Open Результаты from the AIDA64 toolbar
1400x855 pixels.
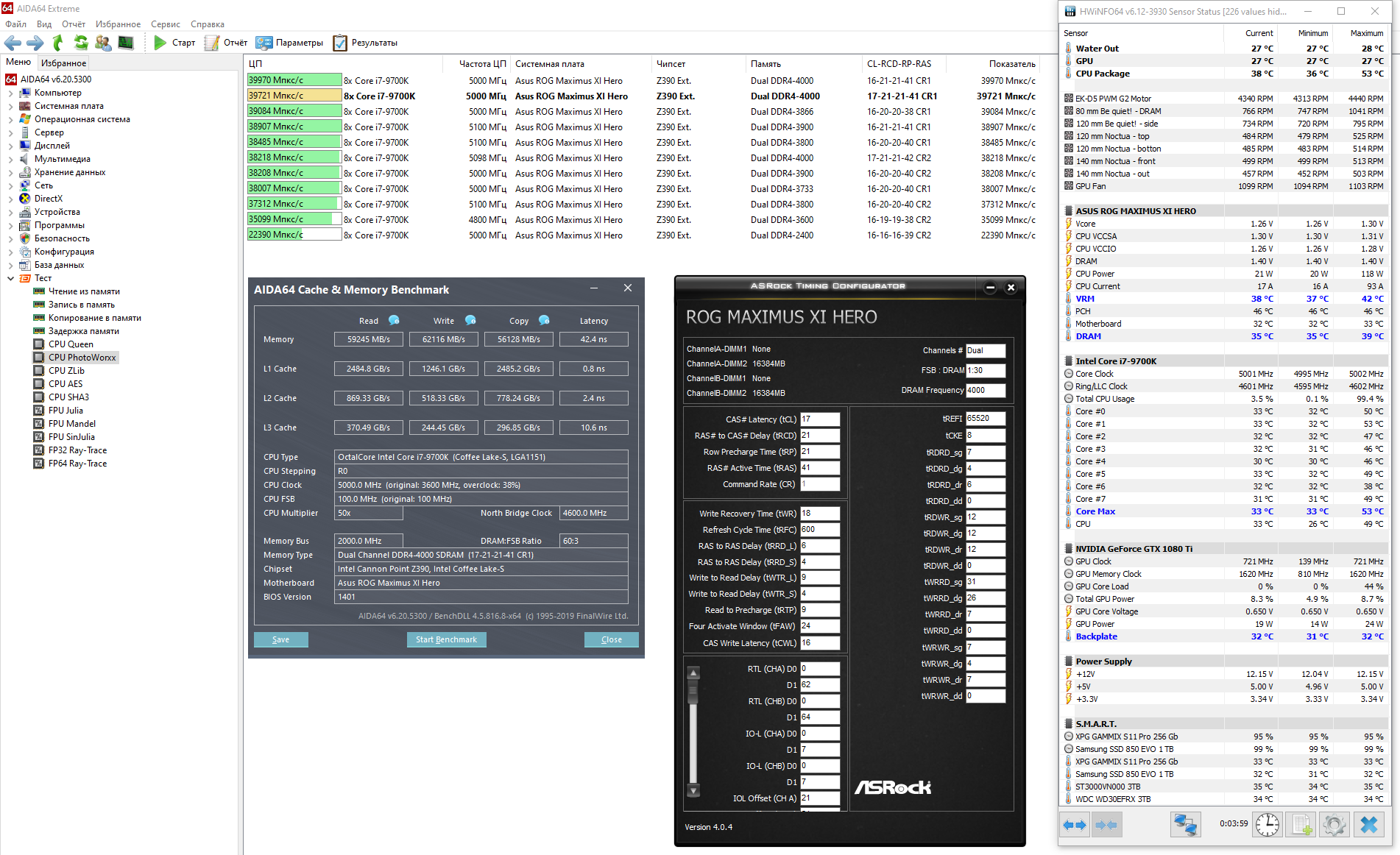click(x=365, y=43)
